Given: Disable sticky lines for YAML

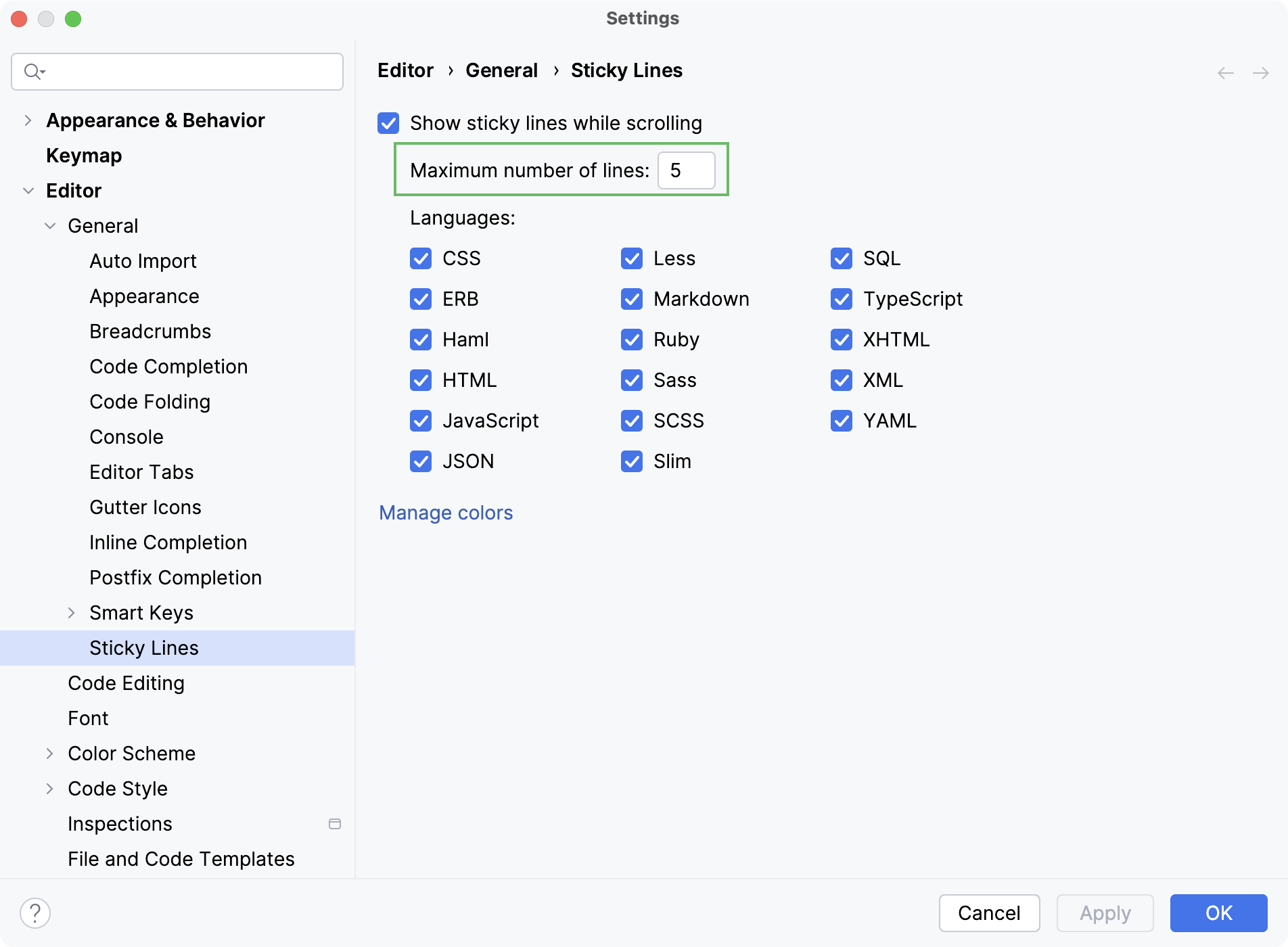Looking at the screenshot, I should click(842, 421).
